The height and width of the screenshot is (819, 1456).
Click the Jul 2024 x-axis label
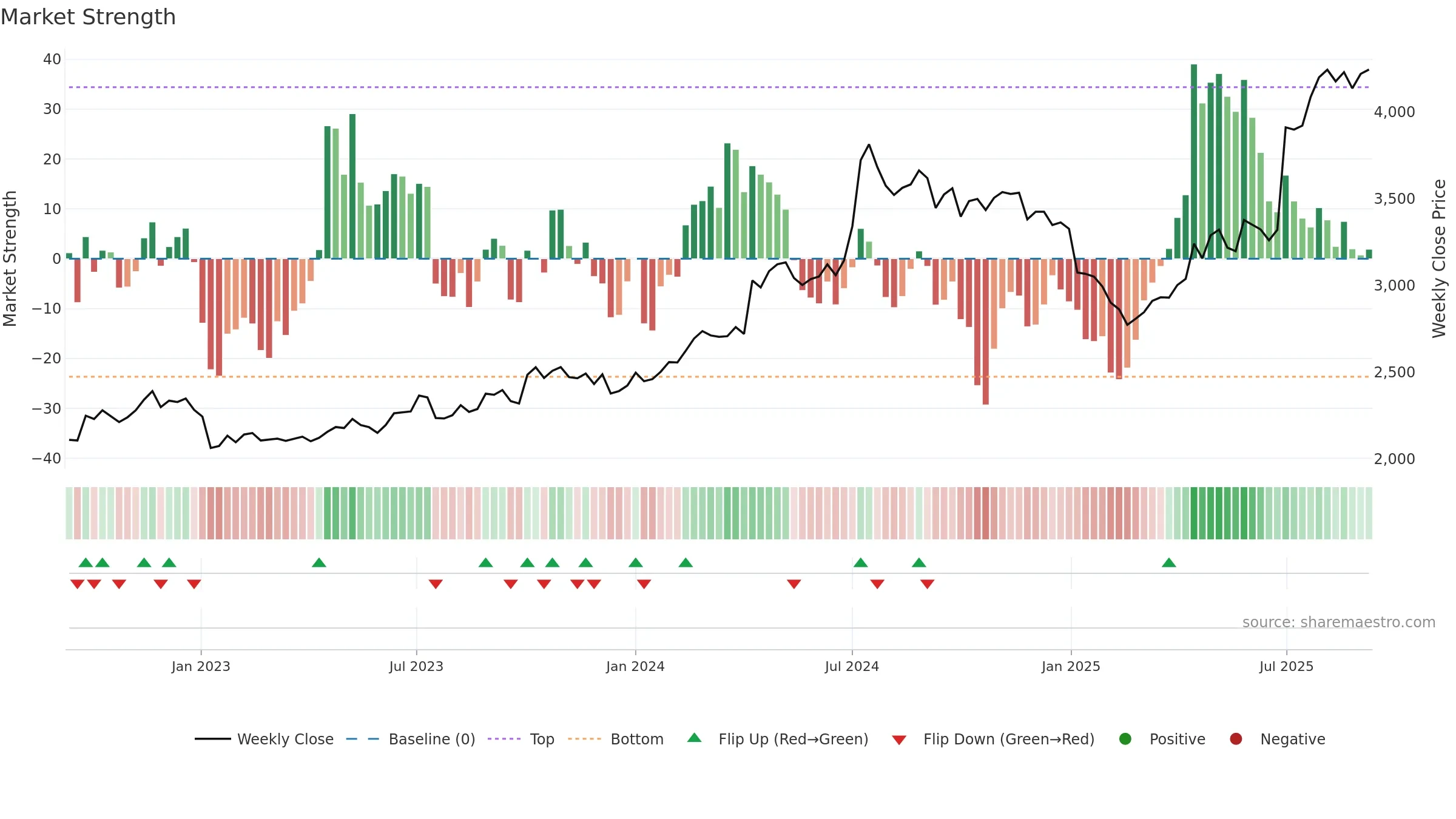pyautogui.click(x=852, y=667)
